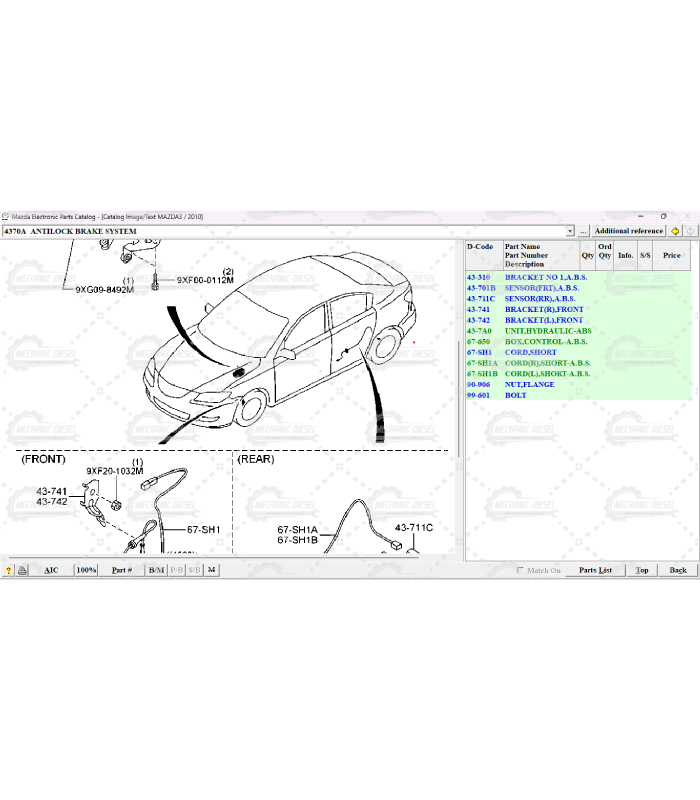Image resolution: width=700 pixels, height=800 pixels.
Task: Select the 67-650 BOX,CONTROL-A.B.S. row
Action: pyautogui.click(x=546, y=342)
